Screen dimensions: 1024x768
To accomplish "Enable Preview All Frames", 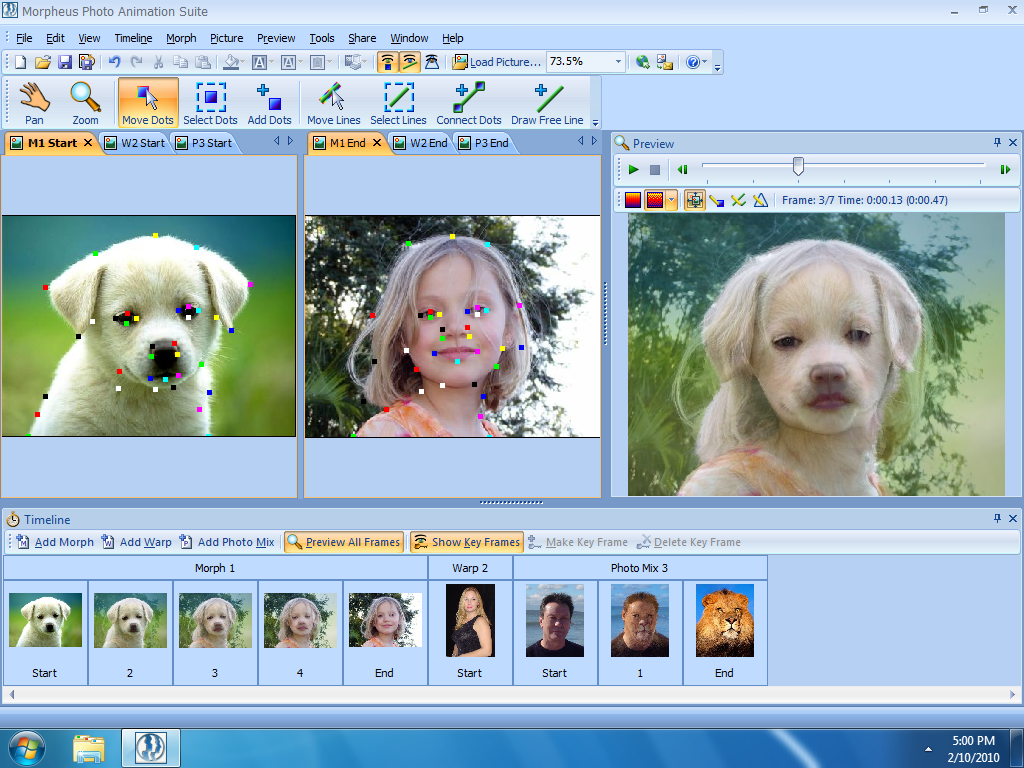I will point(343,541).
